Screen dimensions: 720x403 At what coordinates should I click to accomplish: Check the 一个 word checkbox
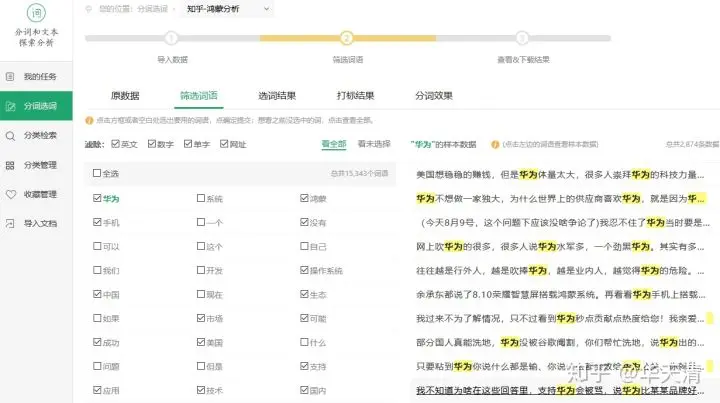[x=201, y=222]
